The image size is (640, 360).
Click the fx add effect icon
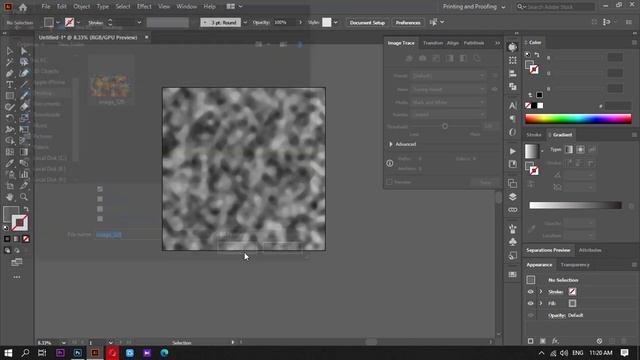click(x=555, y=341)
